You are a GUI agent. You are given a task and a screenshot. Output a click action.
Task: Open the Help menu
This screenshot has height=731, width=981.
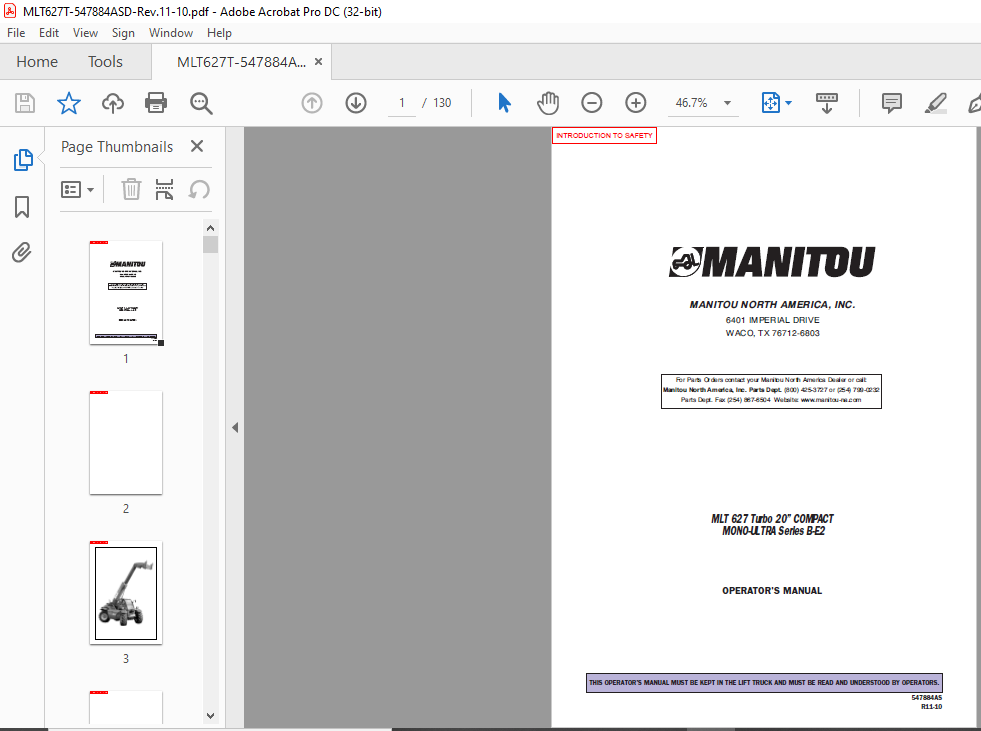[219, 33]
